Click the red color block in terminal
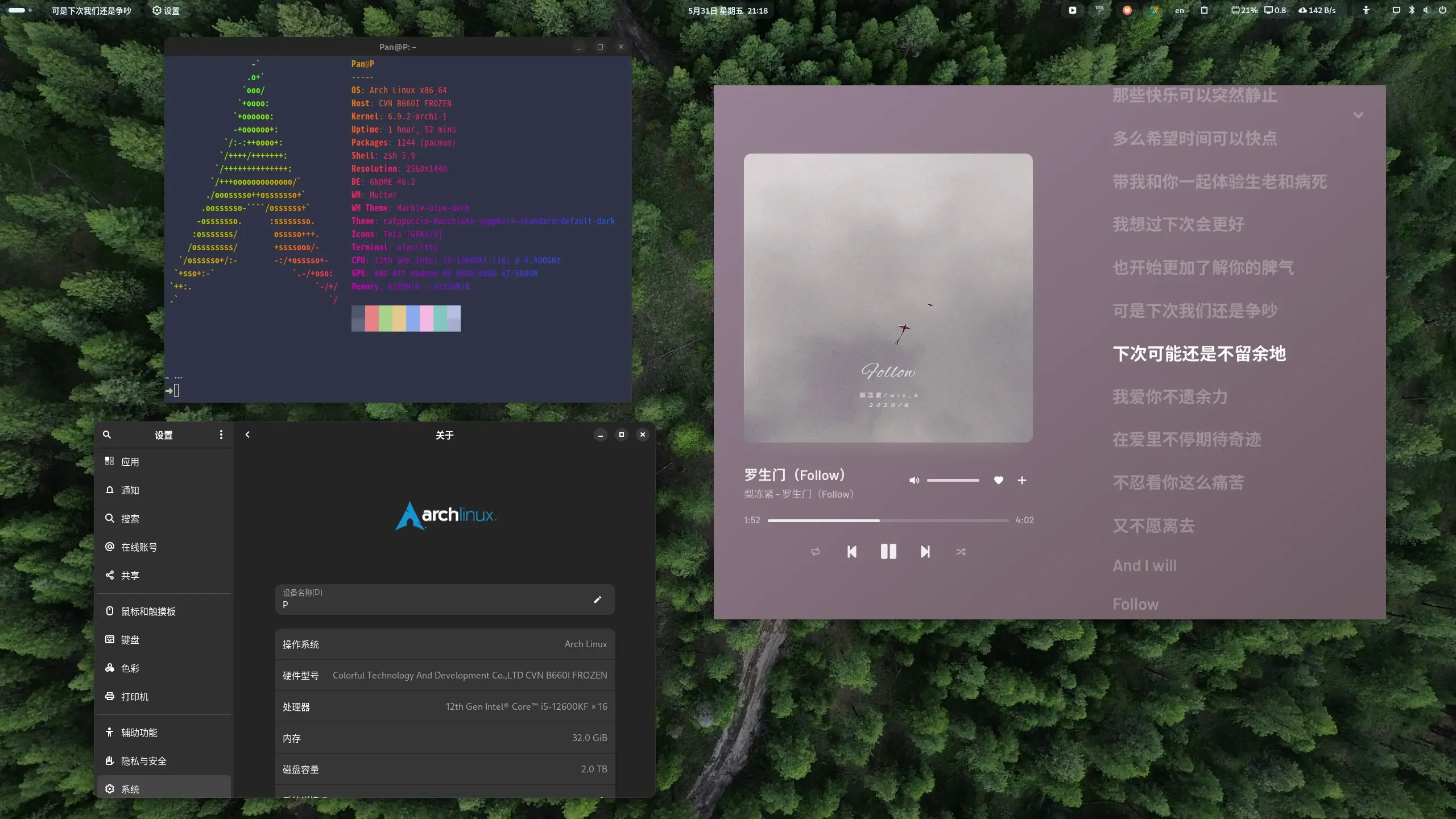Viewport: 1456px width, 819px height. point(371,318)
